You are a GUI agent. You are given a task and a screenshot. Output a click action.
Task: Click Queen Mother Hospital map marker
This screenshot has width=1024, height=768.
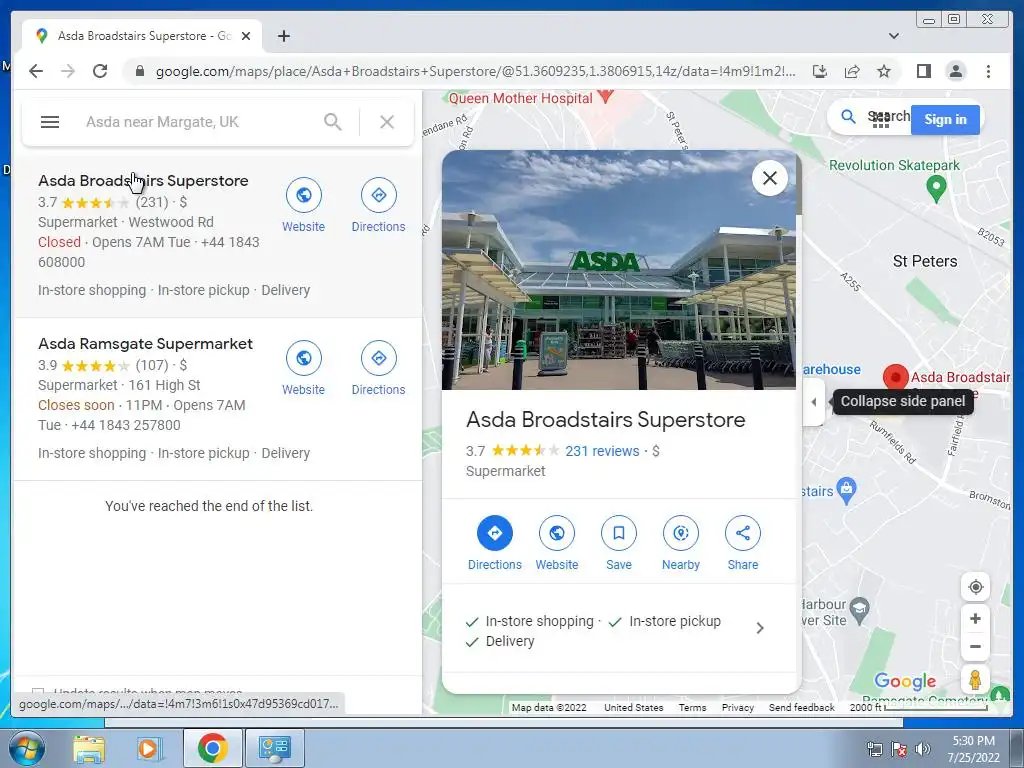[606, 97]
